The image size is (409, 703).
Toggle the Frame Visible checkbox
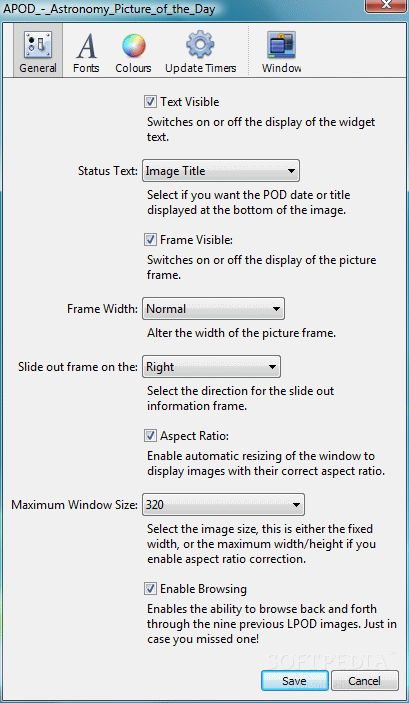pos(150,240)
